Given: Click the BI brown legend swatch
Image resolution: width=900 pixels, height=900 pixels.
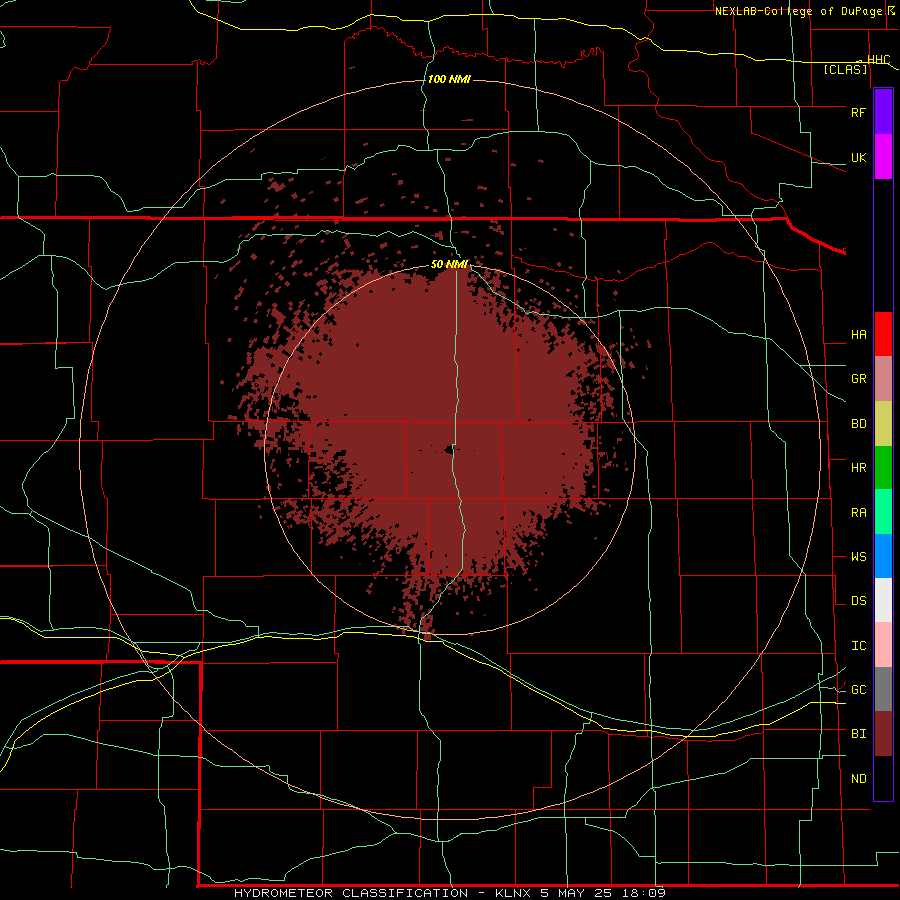Looking at the screenshot, I should 883,734.
